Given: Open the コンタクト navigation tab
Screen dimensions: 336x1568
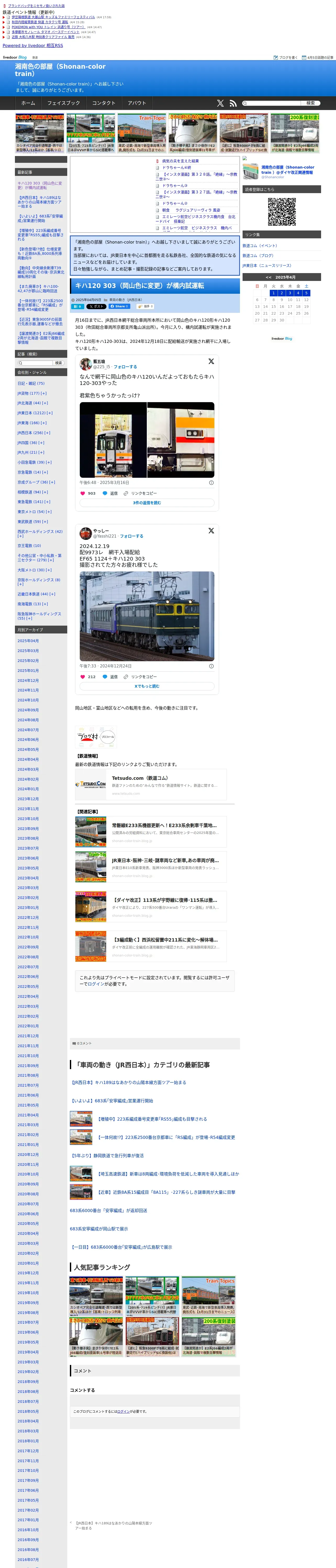Looking at the screenshot, I should [104, 103].
